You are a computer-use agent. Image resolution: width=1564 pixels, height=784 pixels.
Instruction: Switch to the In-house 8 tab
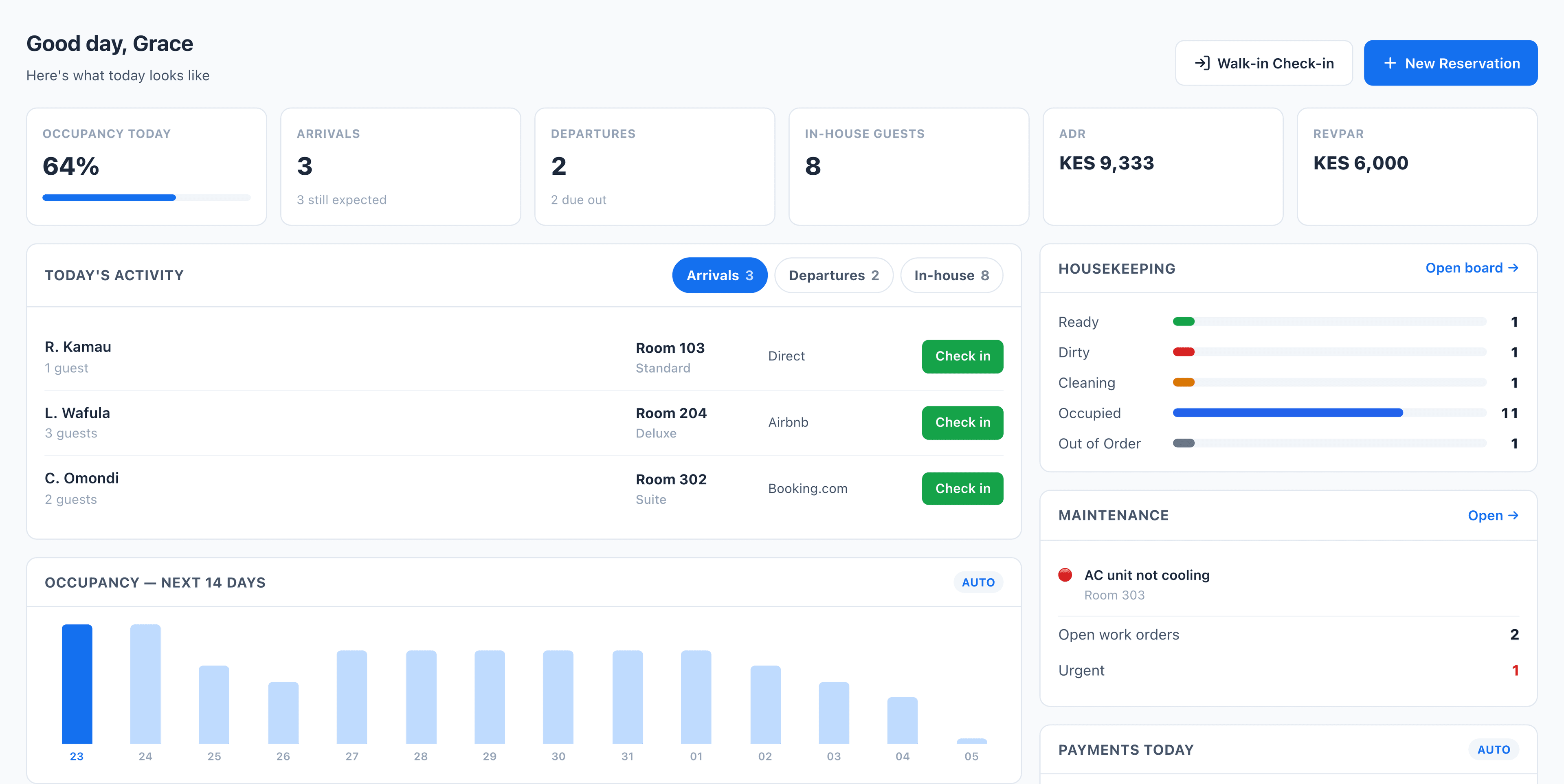951,275
